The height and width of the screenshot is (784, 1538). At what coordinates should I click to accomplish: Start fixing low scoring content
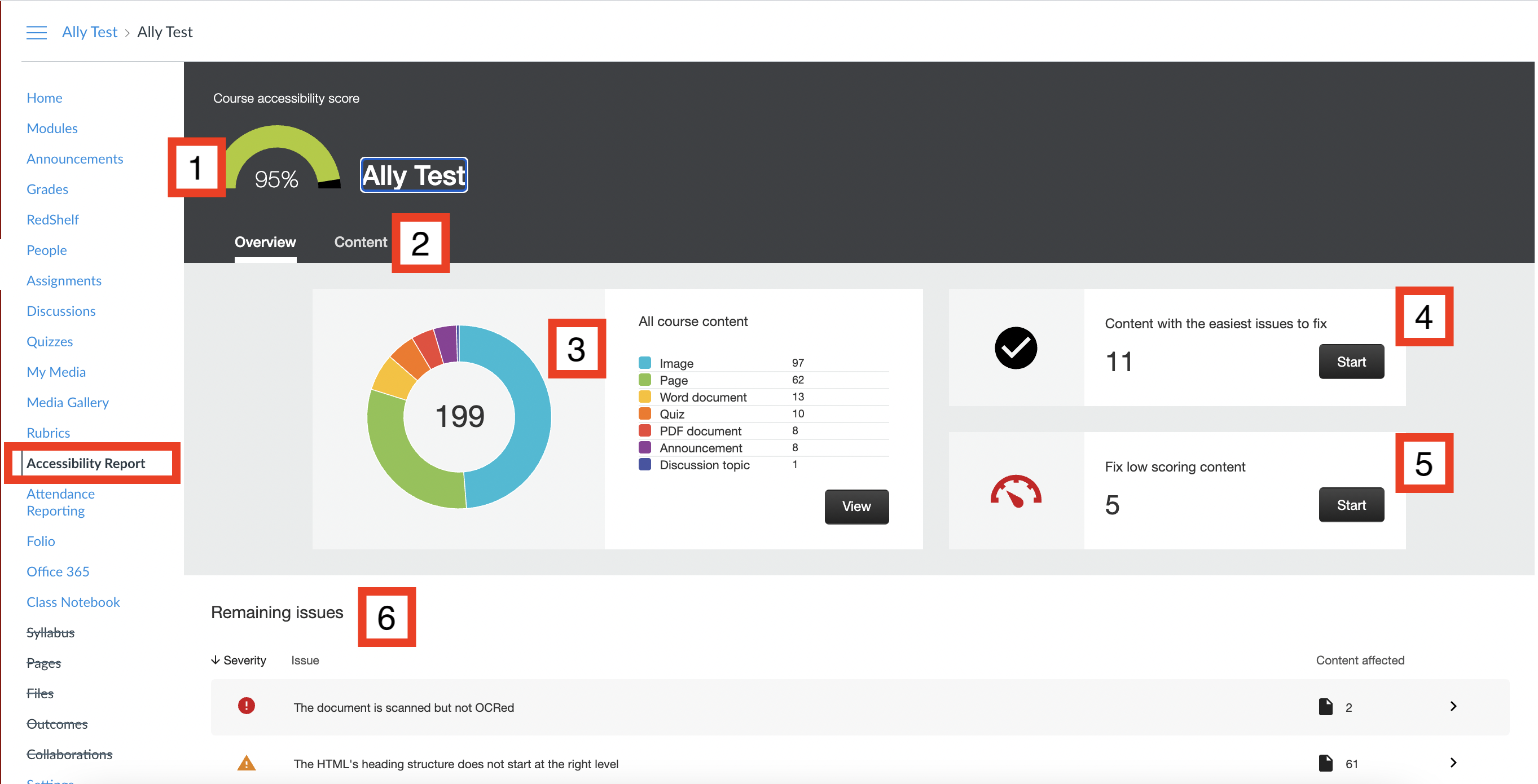[1351, 505]
